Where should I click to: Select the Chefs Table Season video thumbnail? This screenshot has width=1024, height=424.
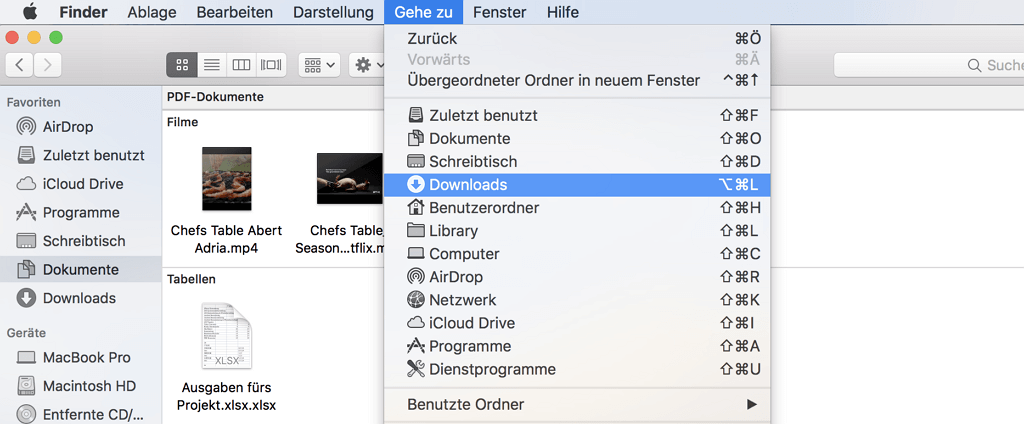point(349,178)
